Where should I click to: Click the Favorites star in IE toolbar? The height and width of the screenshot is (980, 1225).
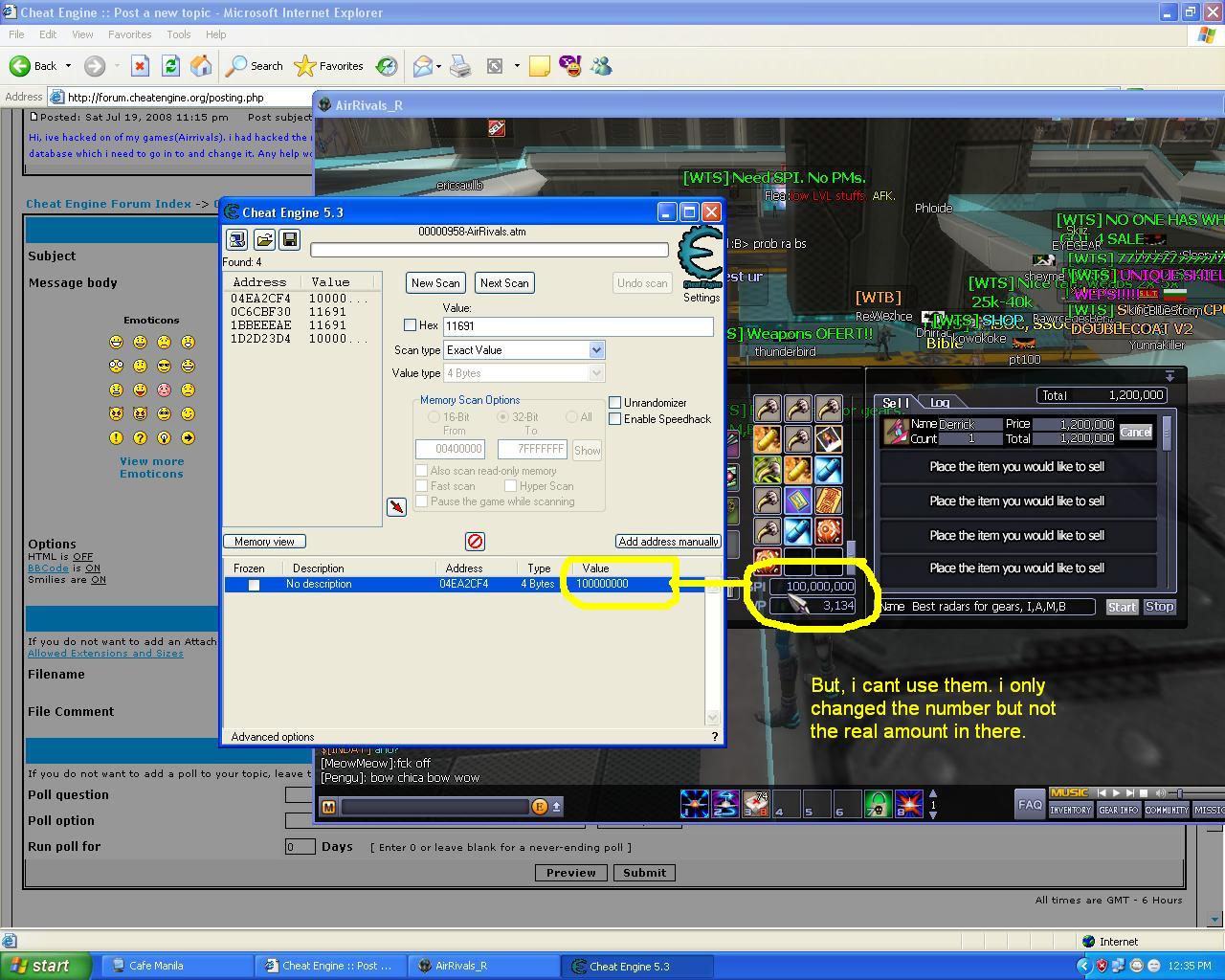click(304, 66)
